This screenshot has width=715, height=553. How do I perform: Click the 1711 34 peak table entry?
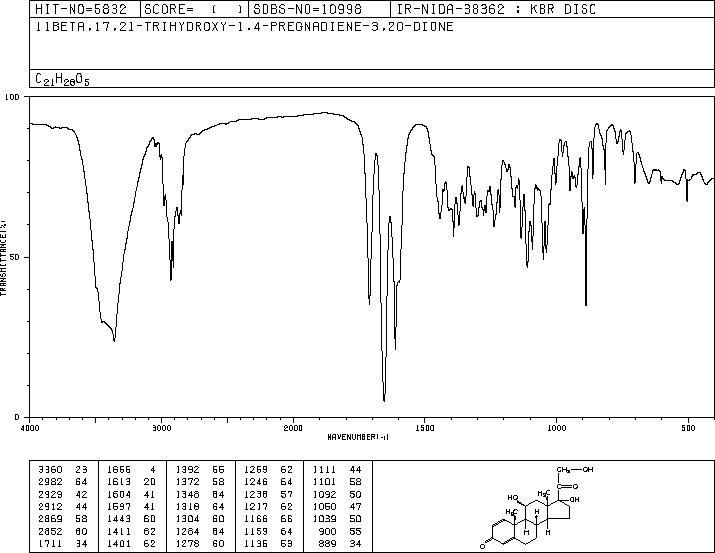(63, 544)
